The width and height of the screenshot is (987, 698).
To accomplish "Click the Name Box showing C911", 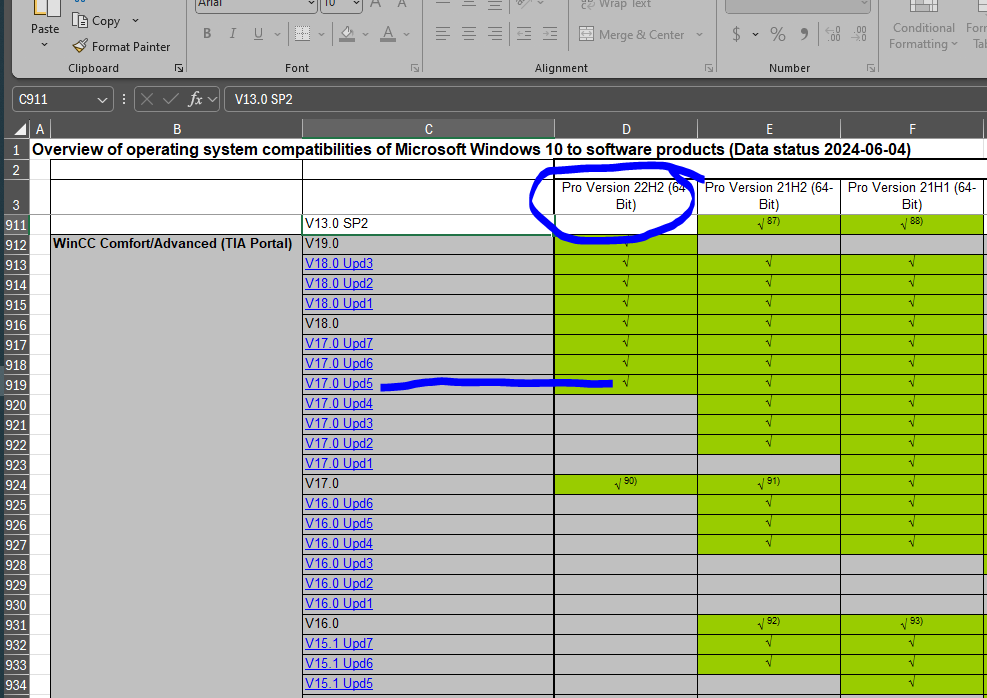I will coord(55,99).
